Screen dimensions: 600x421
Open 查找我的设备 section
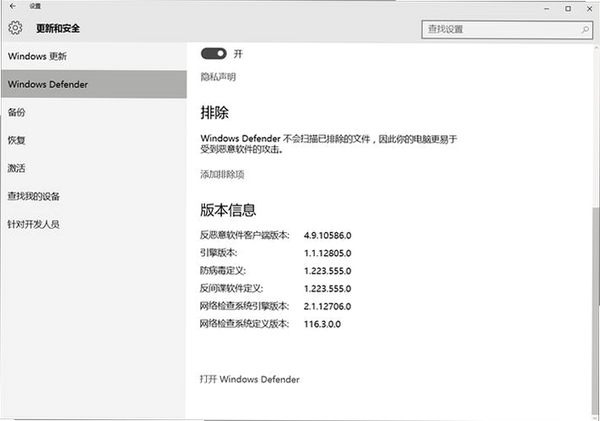pyautogui.click(x=93, y=196)
